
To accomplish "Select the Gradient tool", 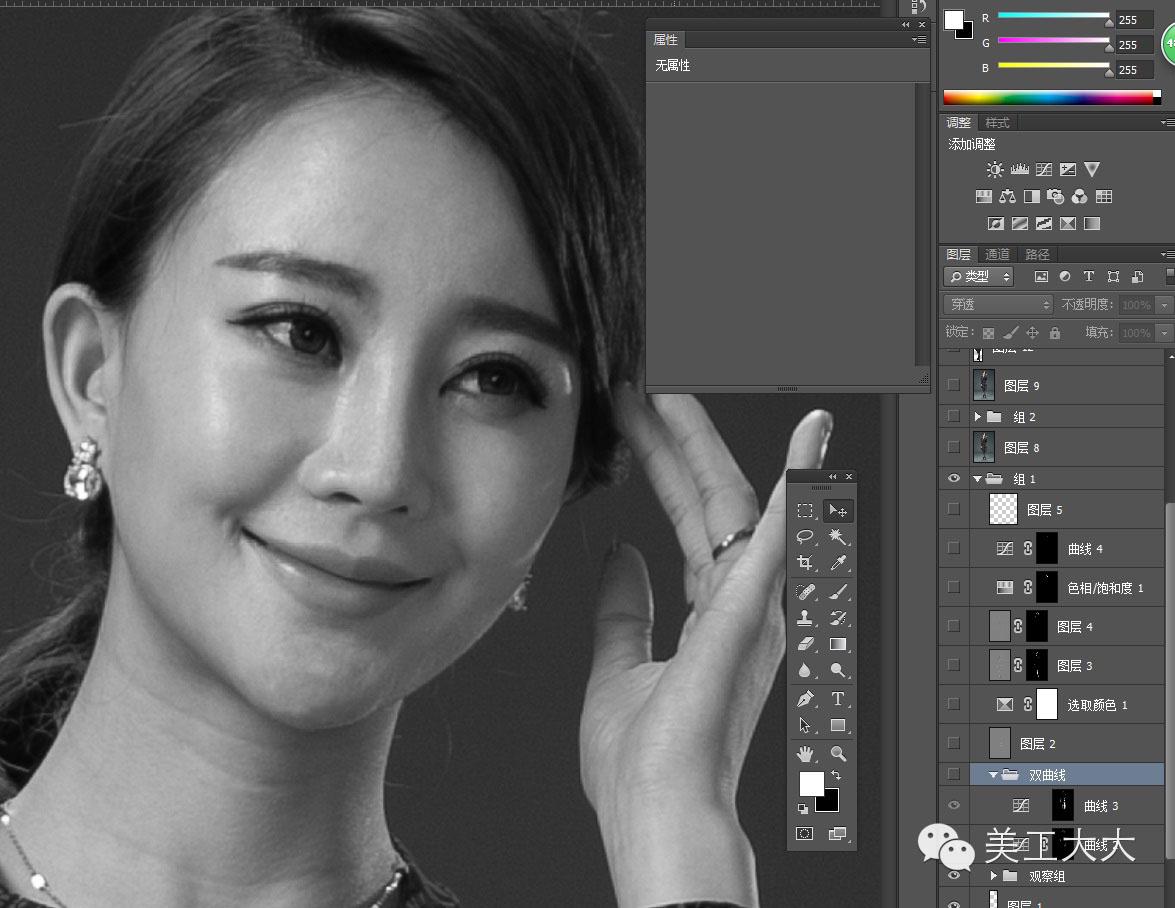I will tap(838, 644).
